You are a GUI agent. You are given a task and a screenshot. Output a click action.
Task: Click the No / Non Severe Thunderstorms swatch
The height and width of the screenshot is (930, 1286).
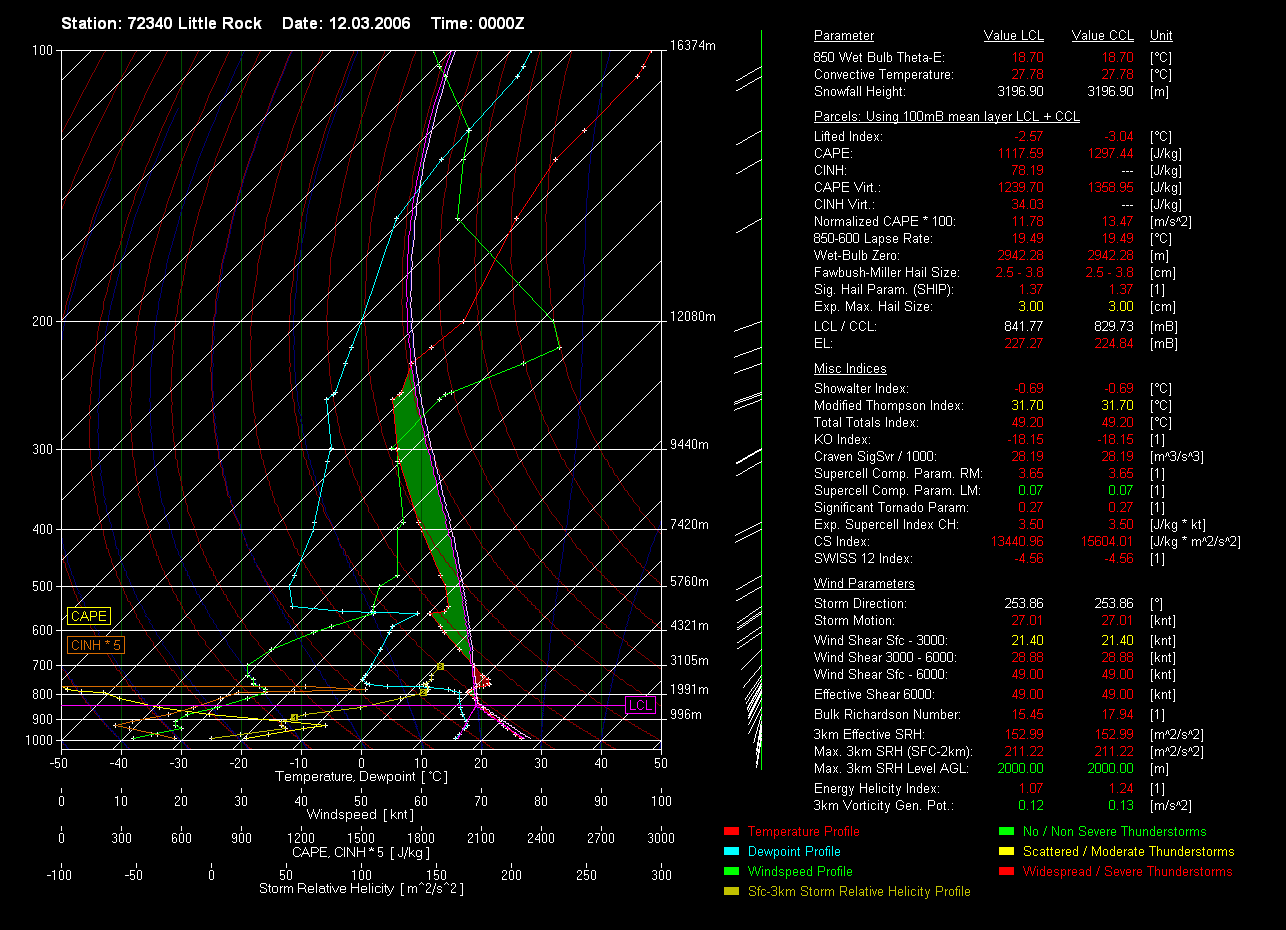(1005, 832)
